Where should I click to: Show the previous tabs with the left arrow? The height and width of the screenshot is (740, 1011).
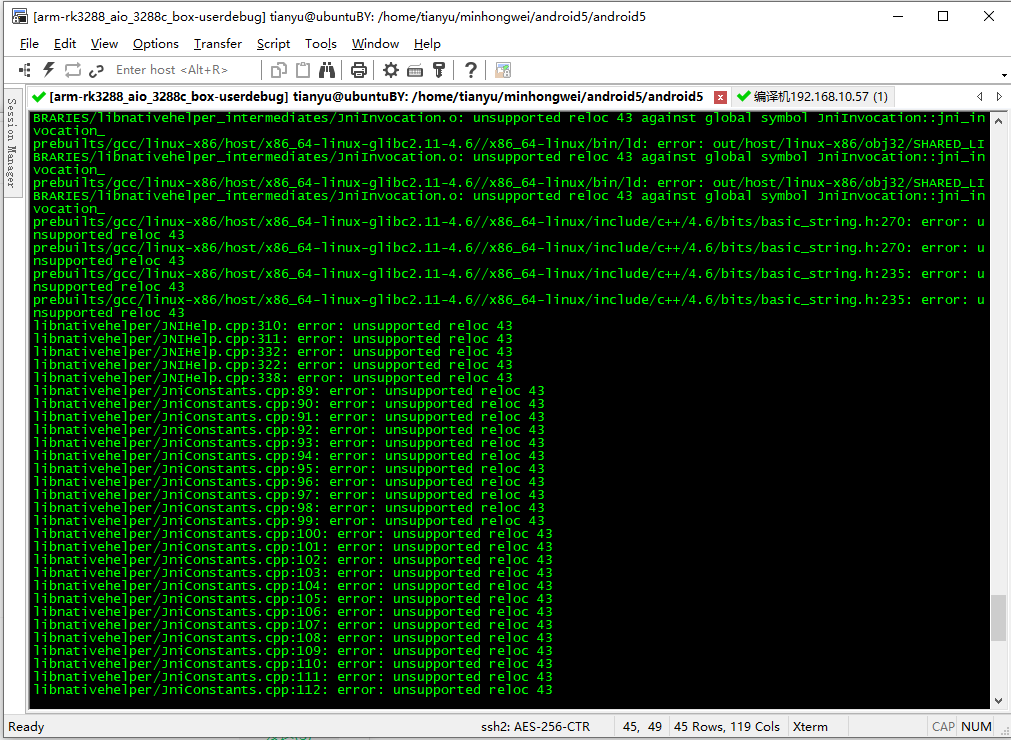979,97
